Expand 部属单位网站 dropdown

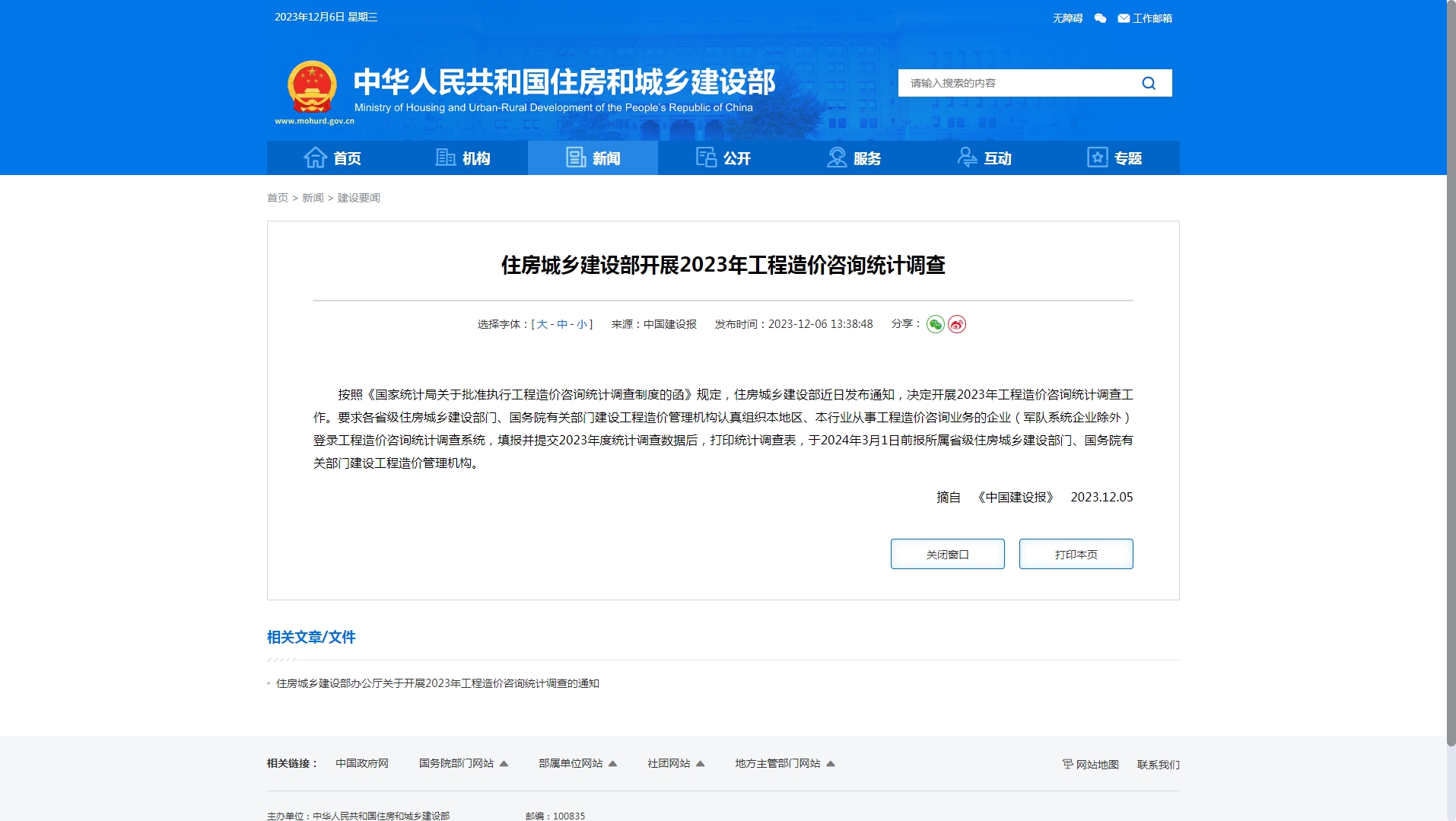pyautogui.click(x=577, y=763)
